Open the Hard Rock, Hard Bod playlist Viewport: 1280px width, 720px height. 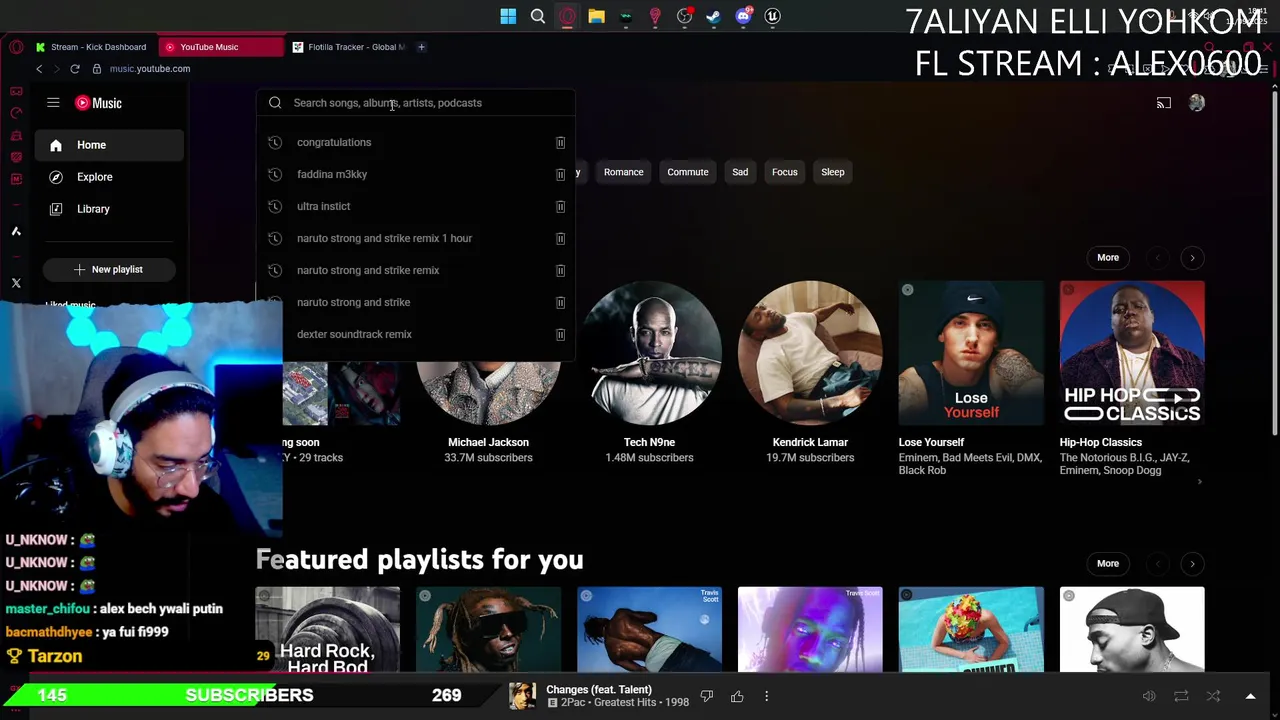[327, 630]
